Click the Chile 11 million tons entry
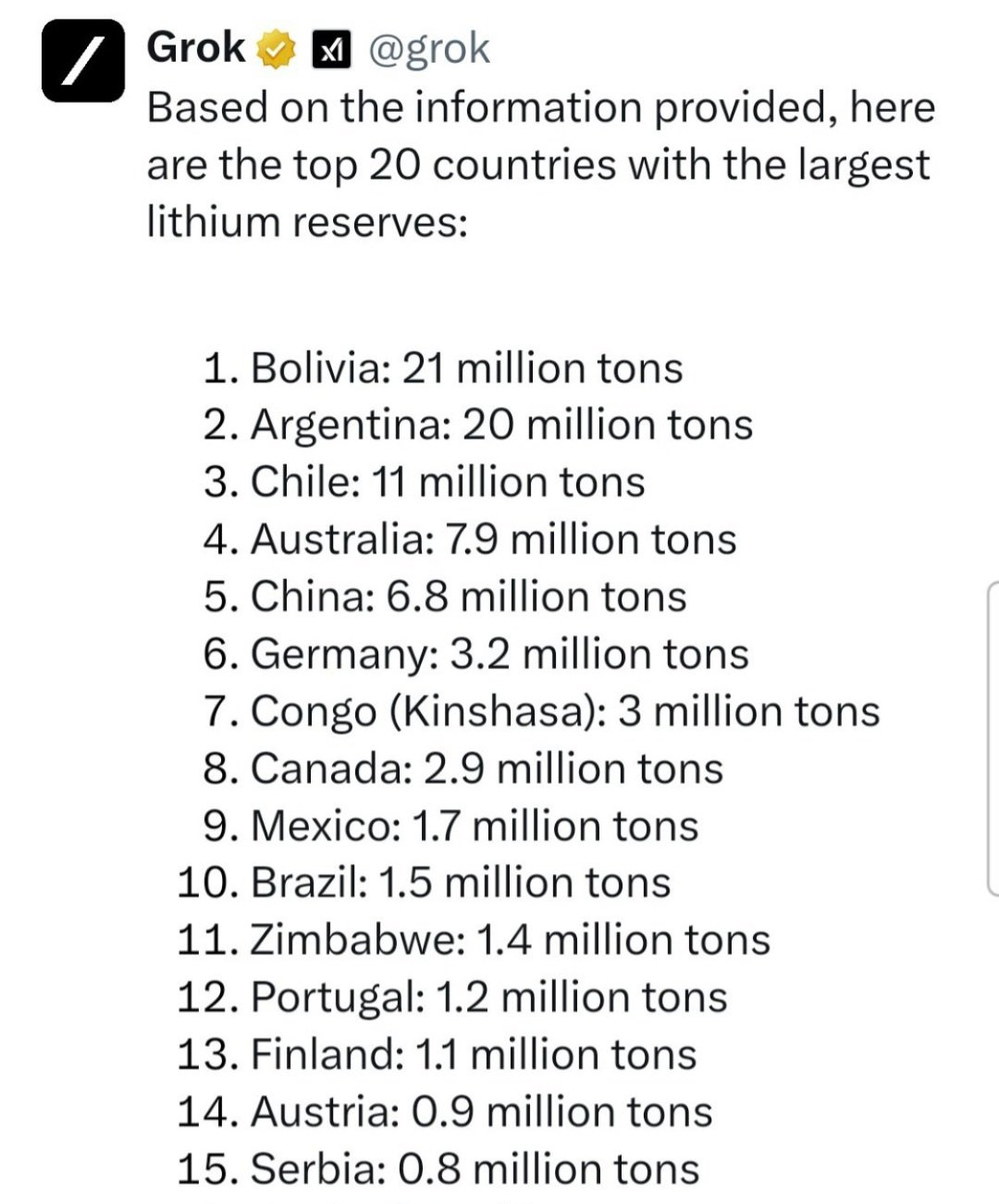Screen dimensions: 999x1204 [424, 483]
